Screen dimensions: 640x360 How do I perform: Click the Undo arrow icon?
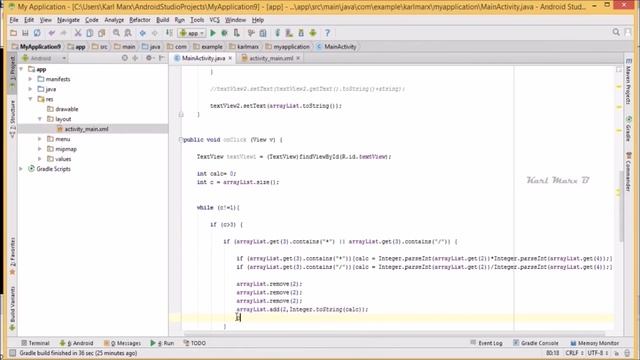click(x=51, y=33)
